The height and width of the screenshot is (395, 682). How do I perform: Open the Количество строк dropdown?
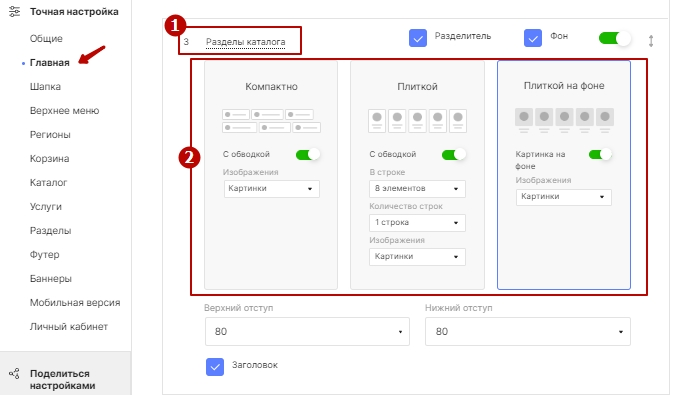417,223
